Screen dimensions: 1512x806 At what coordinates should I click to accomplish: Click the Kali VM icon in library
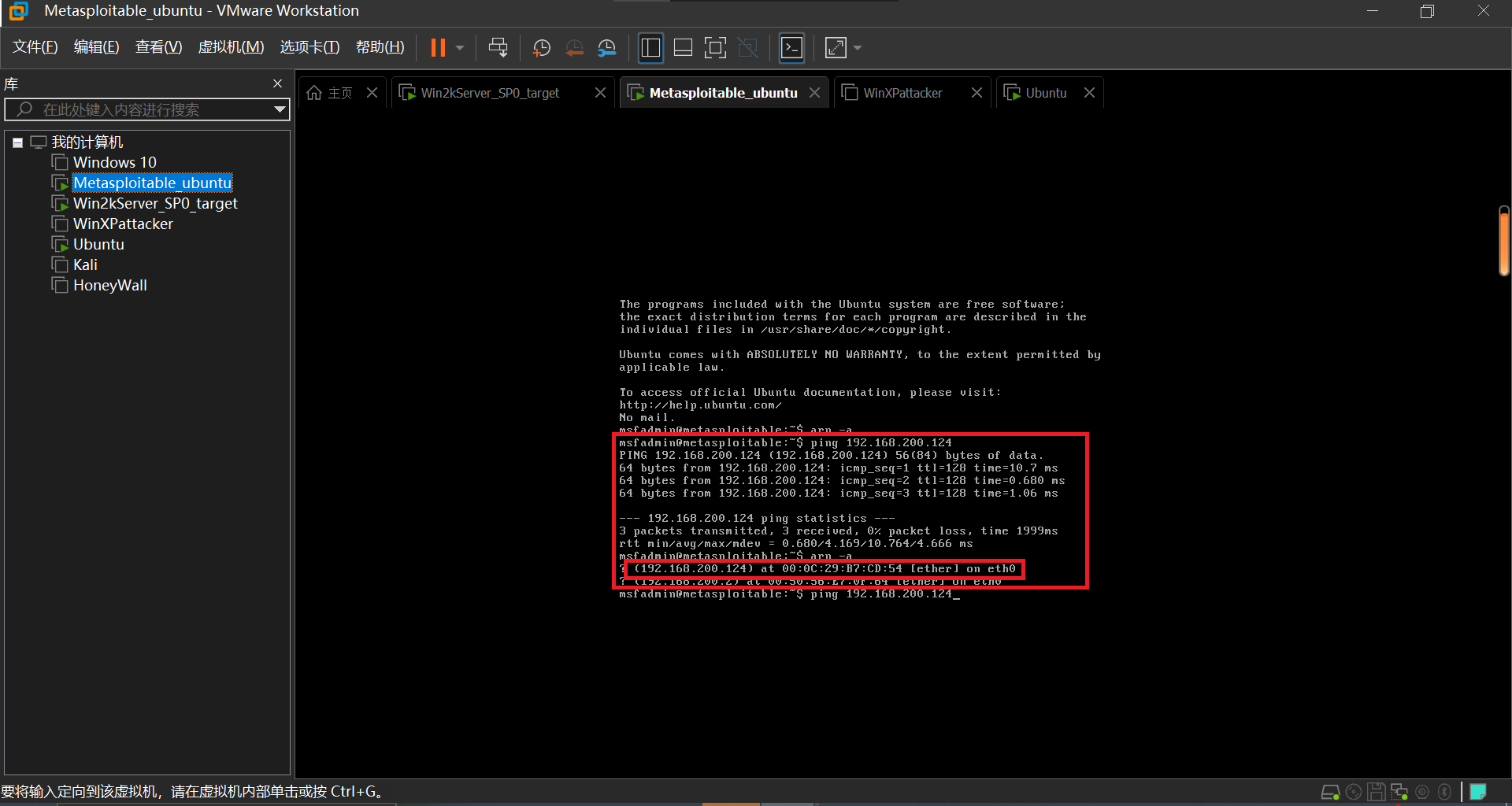60,264
